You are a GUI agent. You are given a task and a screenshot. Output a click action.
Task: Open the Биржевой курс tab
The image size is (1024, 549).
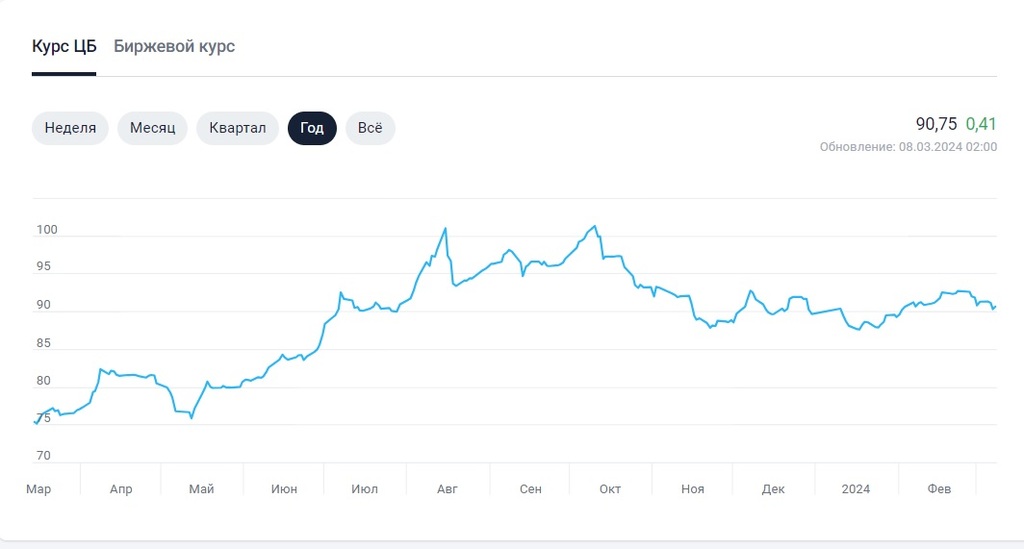174,46
